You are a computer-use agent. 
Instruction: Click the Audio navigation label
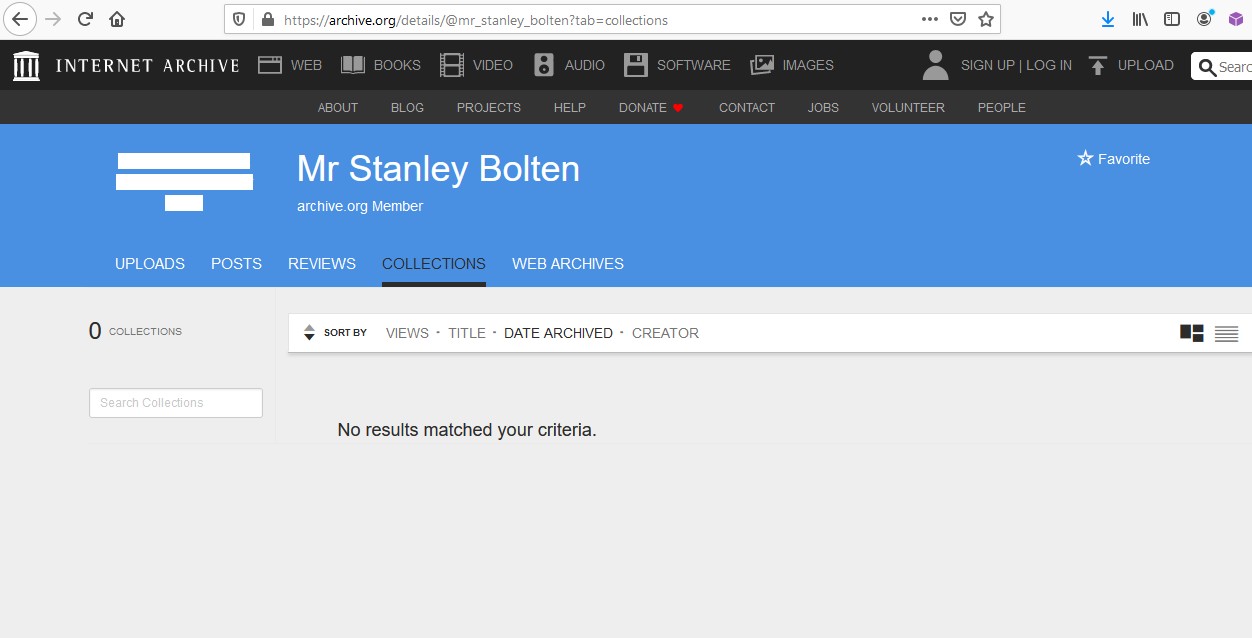[585, 65]
